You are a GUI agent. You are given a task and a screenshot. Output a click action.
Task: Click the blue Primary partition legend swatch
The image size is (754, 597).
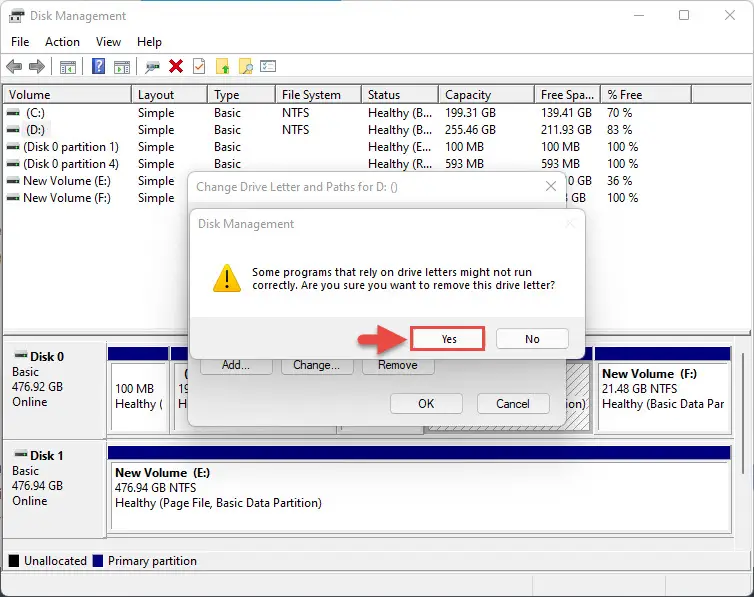point(98,561)
